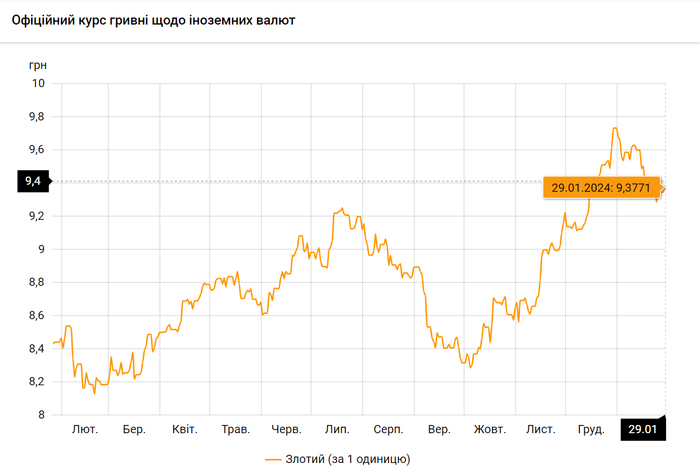Screen dimensions: 700x470
Task: Select Трав. on the time axis
Action: click(x=235, y=429)
